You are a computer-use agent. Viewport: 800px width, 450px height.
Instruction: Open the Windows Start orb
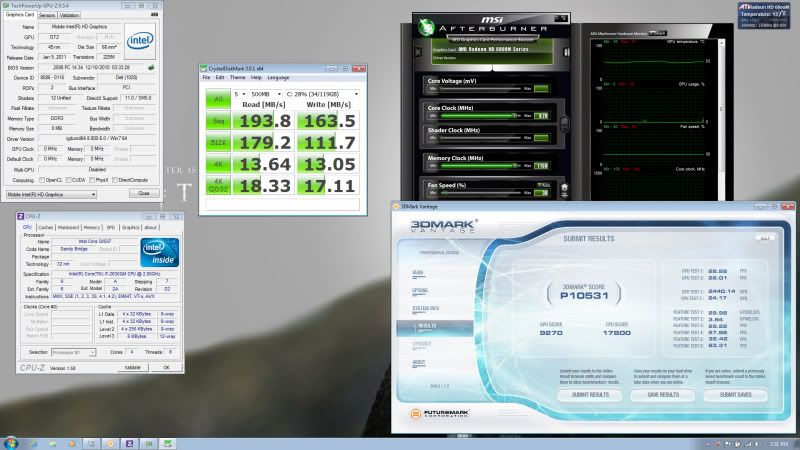click(10, 443)
